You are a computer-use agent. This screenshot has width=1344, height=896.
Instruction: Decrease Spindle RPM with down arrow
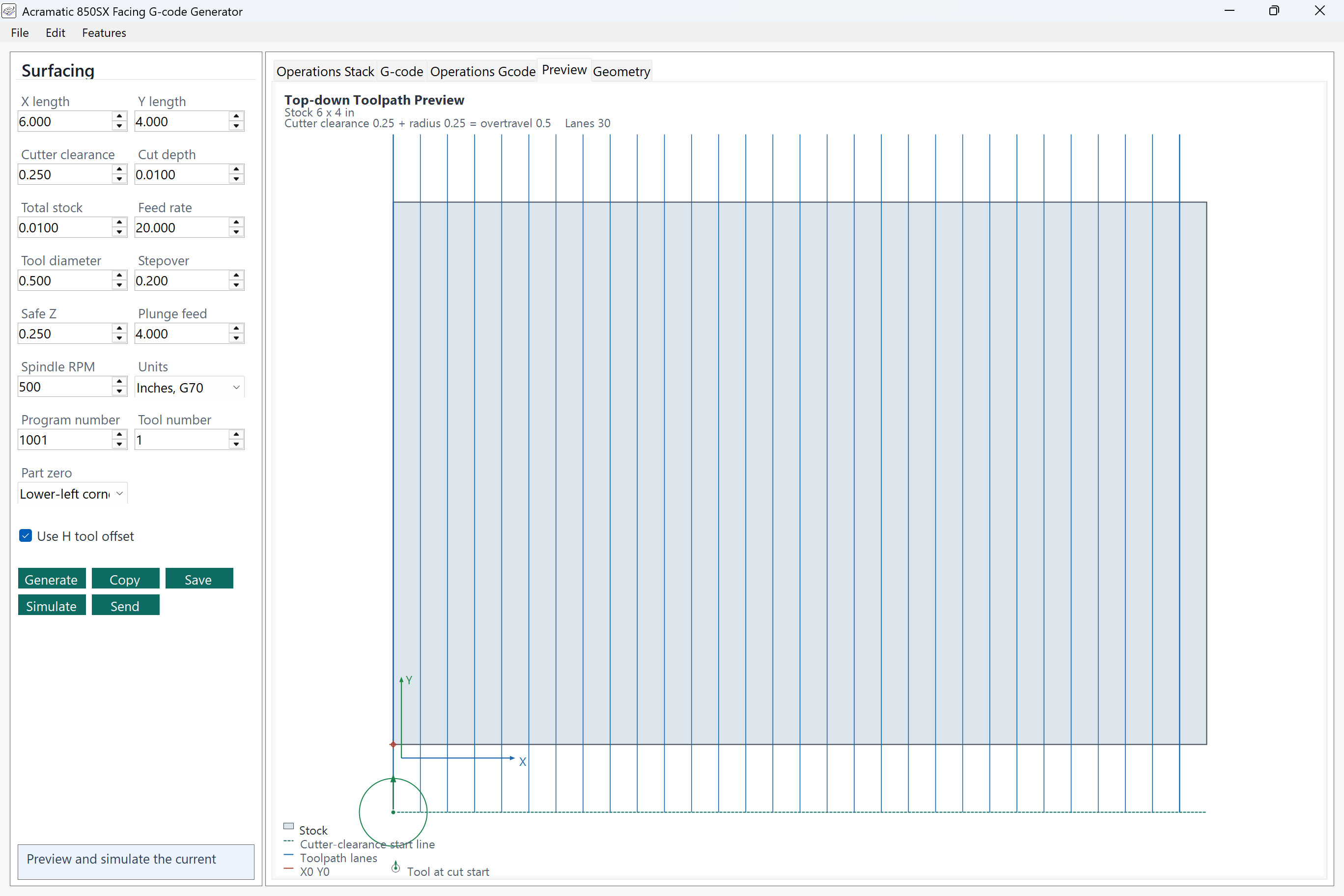coord(119,392)
